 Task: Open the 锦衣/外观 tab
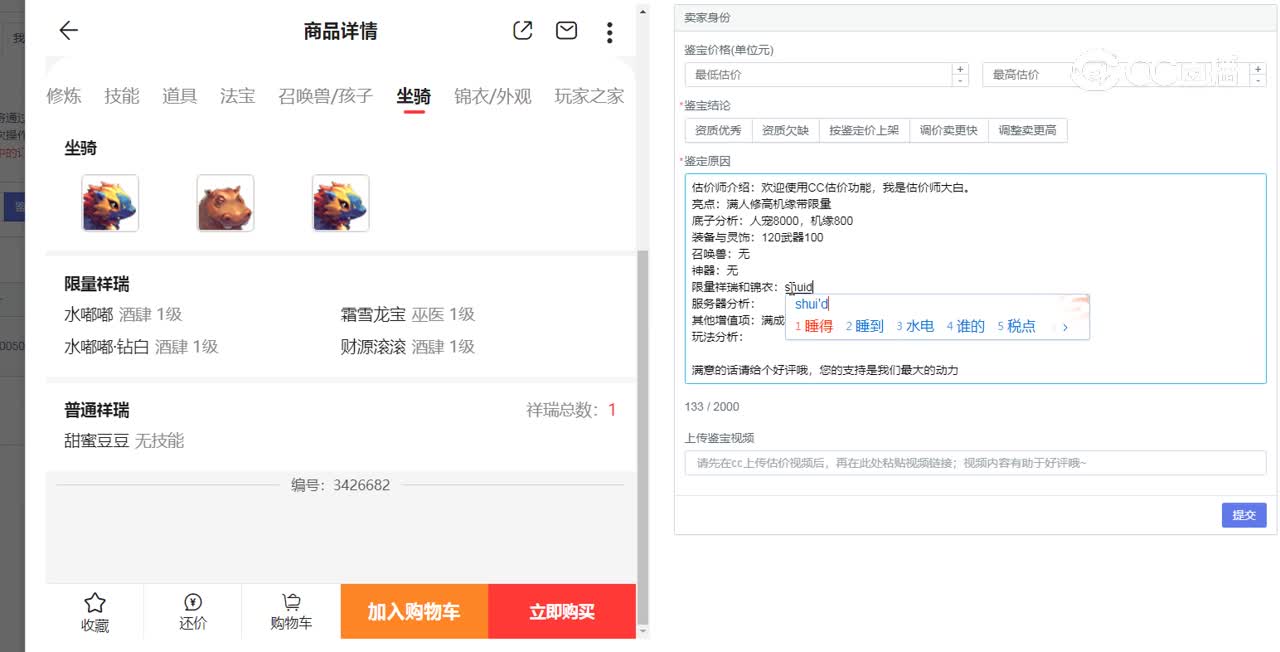[492, 96]
